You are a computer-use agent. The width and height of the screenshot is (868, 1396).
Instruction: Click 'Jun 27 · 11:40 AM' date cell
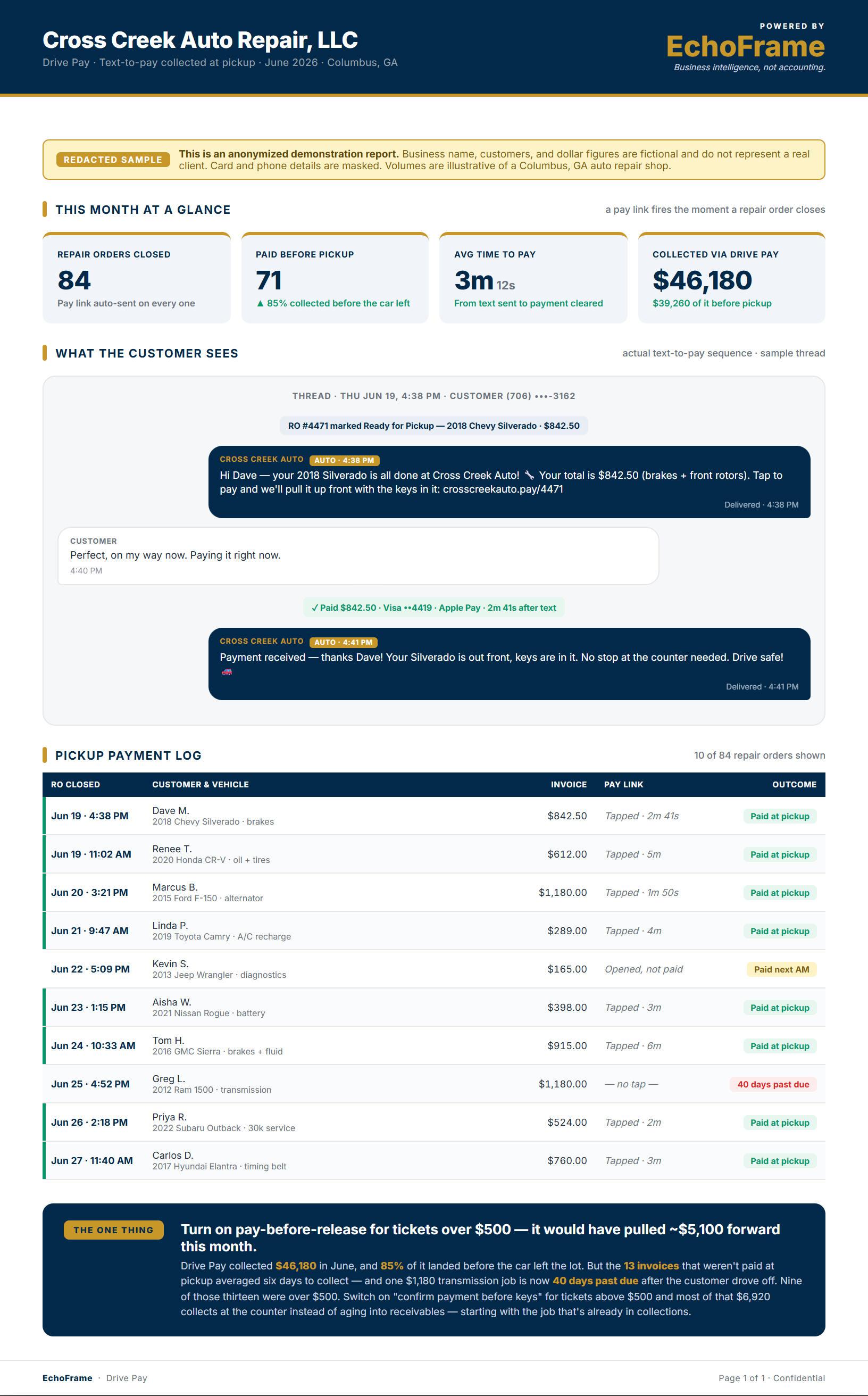pos(92,1160)
